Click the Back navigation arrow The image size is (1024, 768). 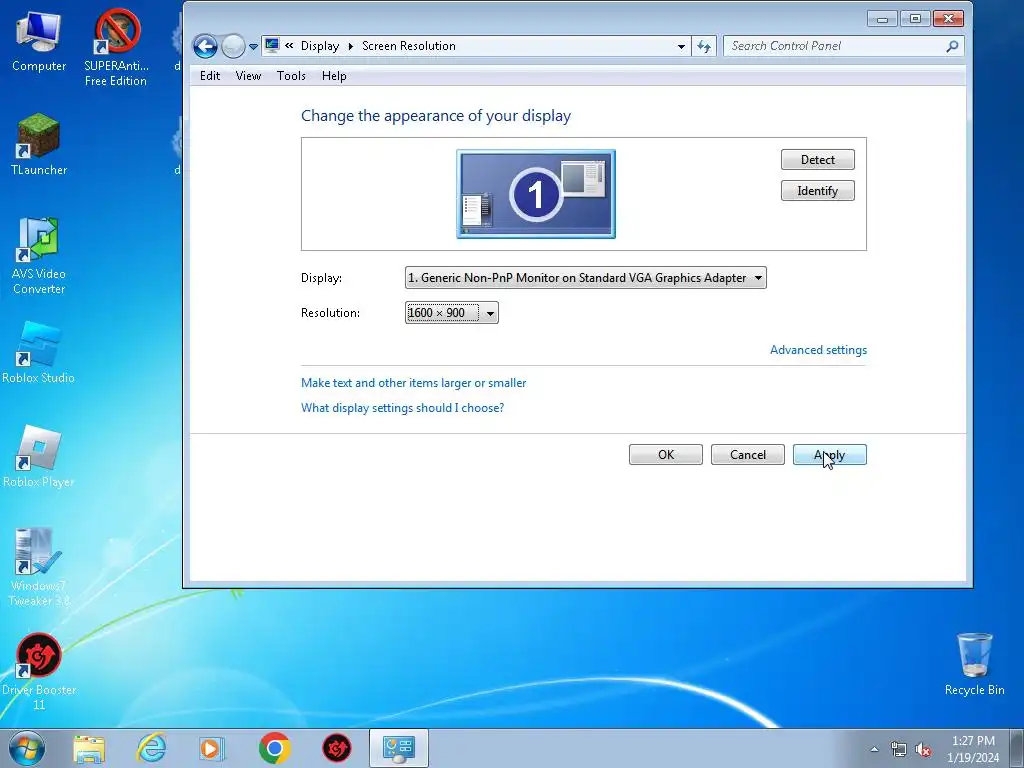(x=205, y=46)
